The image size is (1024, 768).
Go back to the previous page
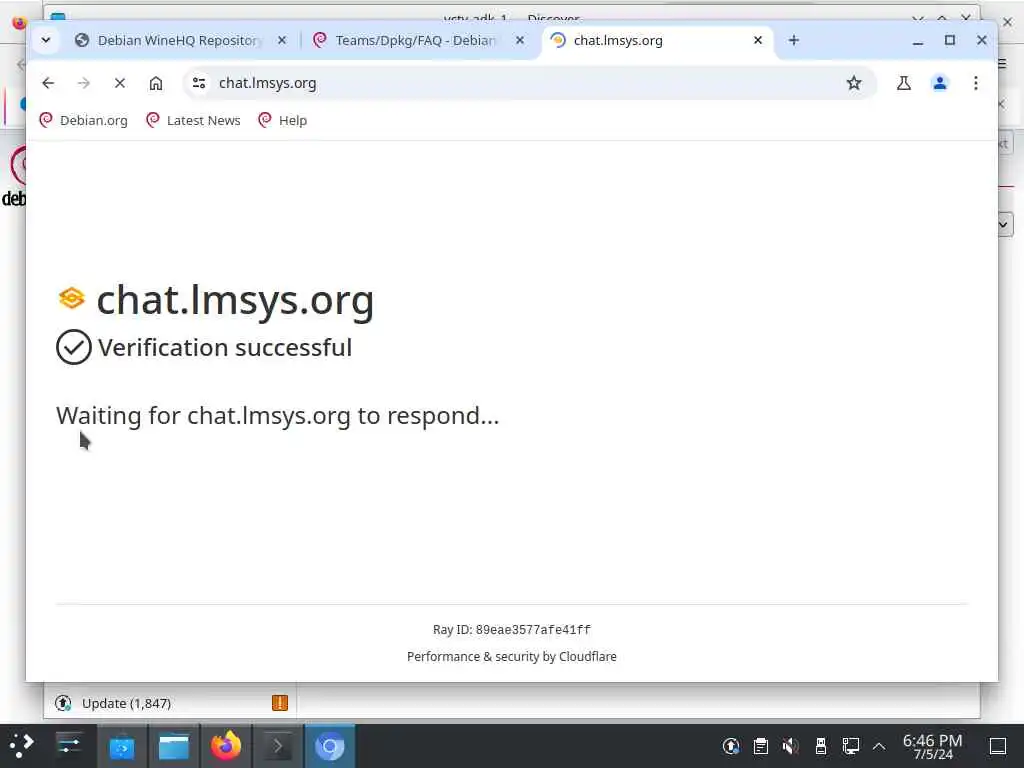click(x=48, y=83)
